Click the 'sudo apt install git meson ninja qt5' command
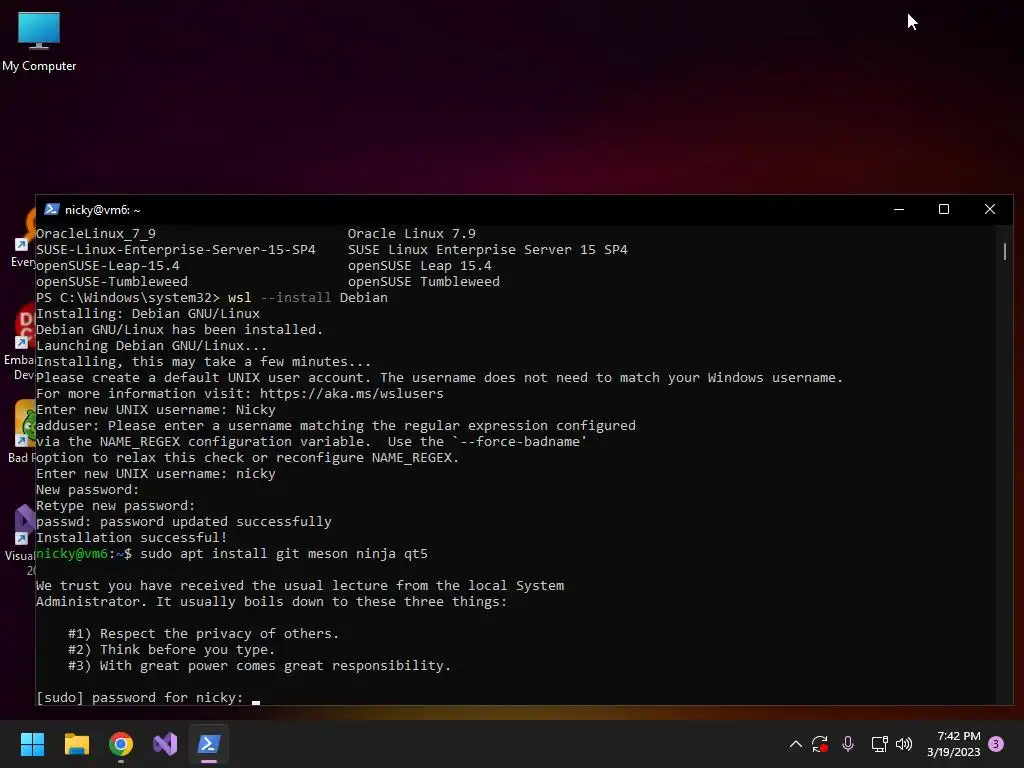 click(x=284, y=554)
